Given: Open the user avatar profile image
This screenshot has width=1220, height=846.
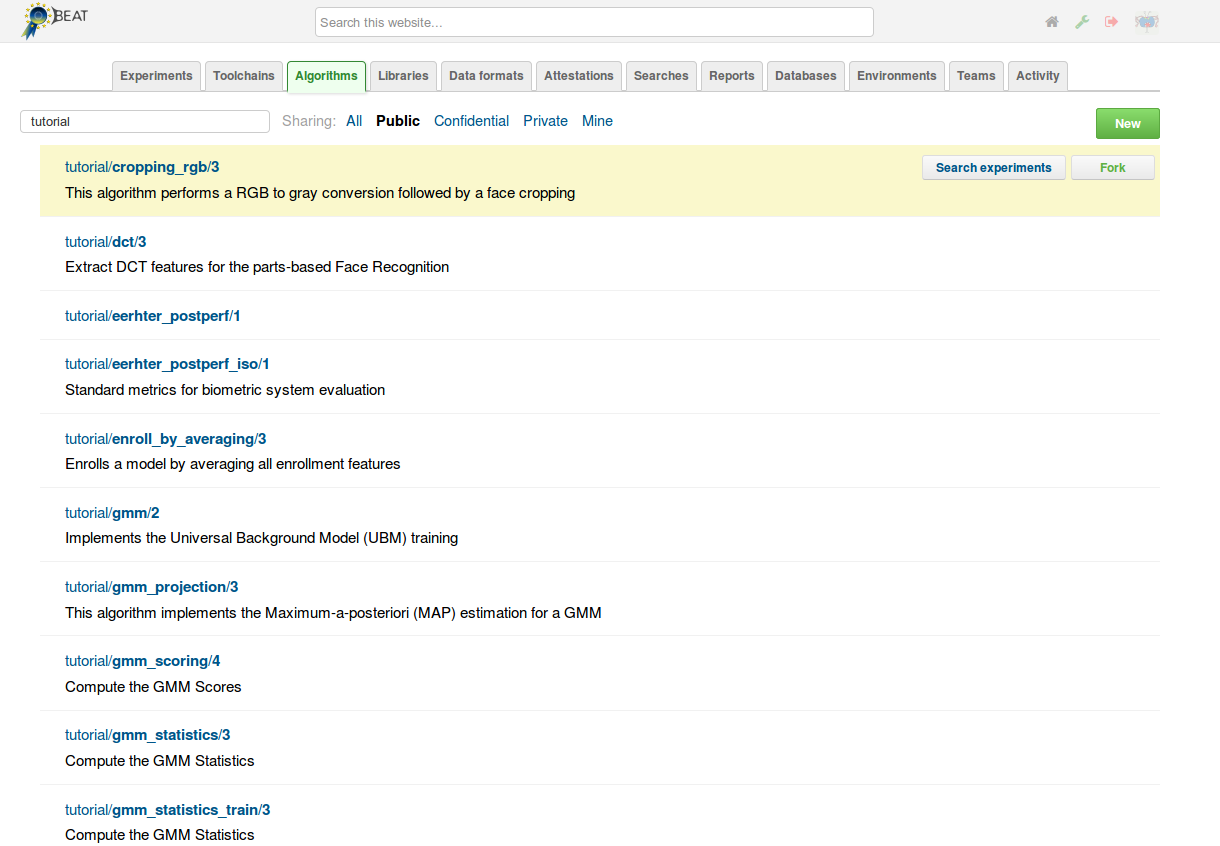Looking at the screenshot, I should pos(1146,22).
